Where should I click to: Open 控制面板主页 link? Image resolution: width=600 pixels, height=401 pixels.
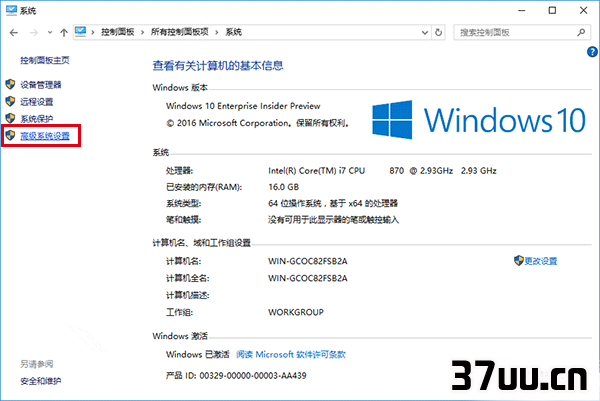(45, 60)
